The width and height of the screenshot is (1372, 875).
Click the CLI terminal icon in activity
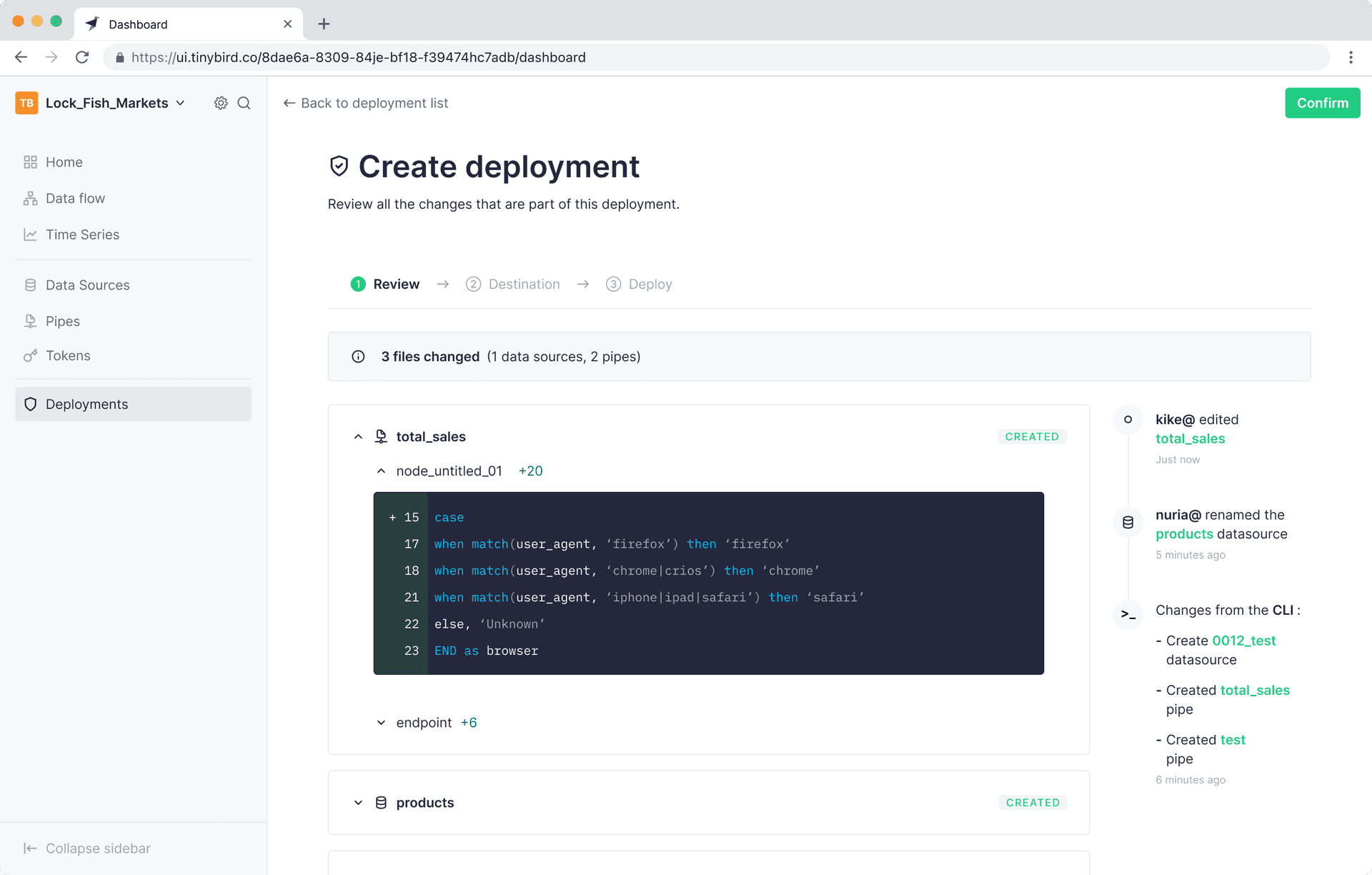tap(1128, 614)
